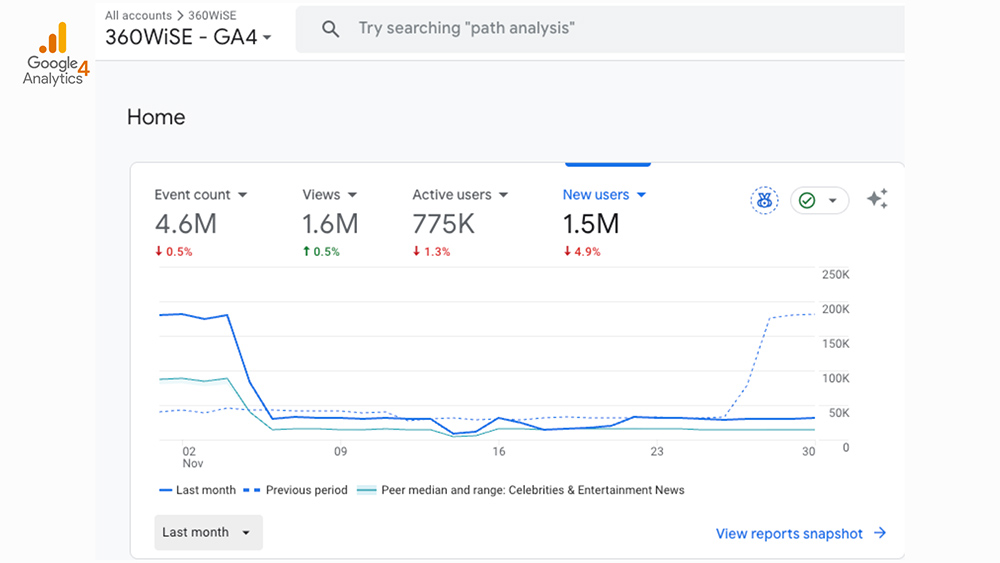Image resolution: width=1000 pixels, height=563 pixels.
Task: Open the 360WiSE - GA4 account selector
Action: click(x=188, y=38)
